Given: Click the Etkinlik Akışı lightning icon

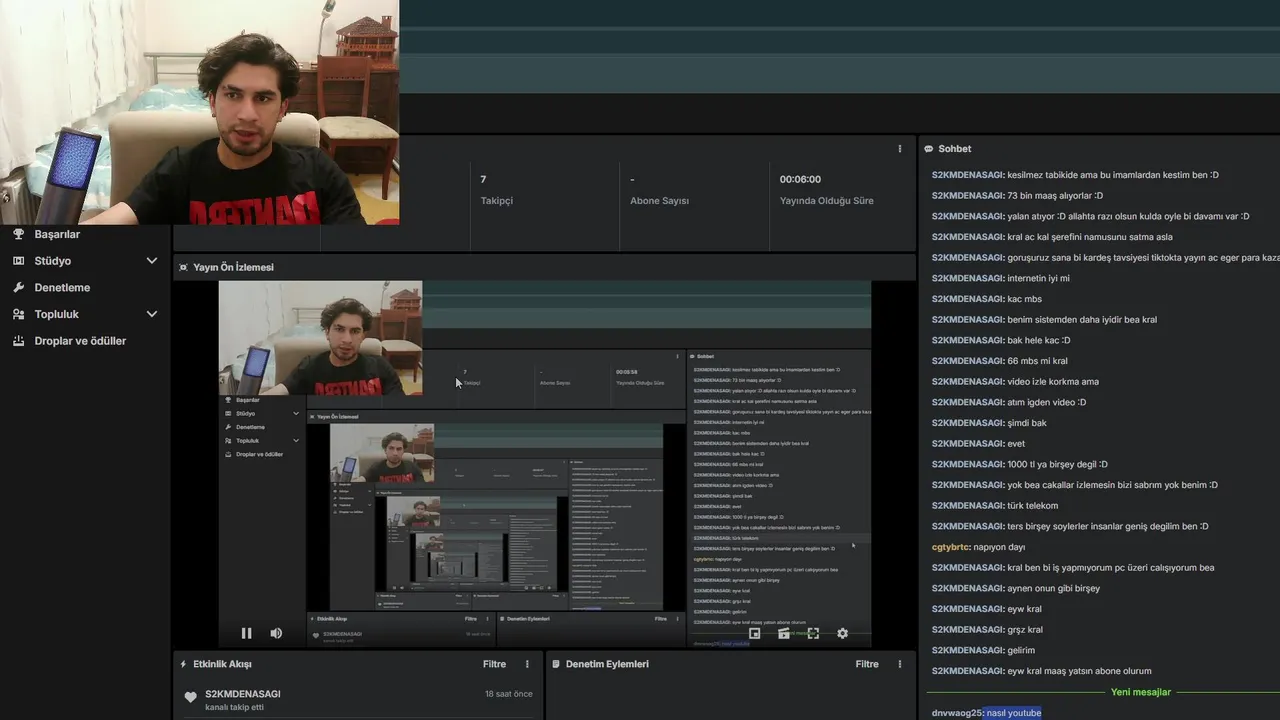Looking at the screenshot, I should pyautogui.click(x=183, y=664).
